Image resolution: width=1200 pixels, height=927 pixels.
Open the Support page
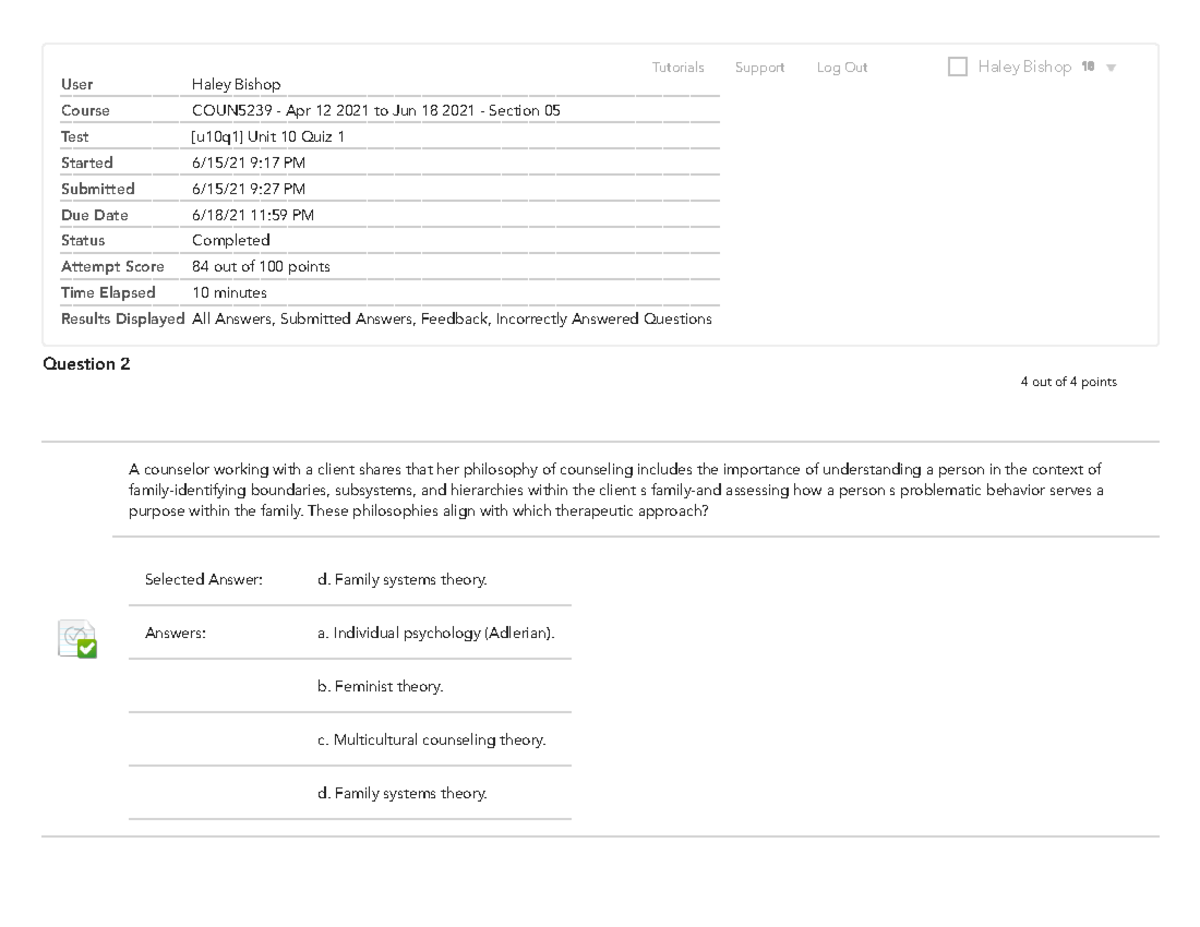(759, 66)
